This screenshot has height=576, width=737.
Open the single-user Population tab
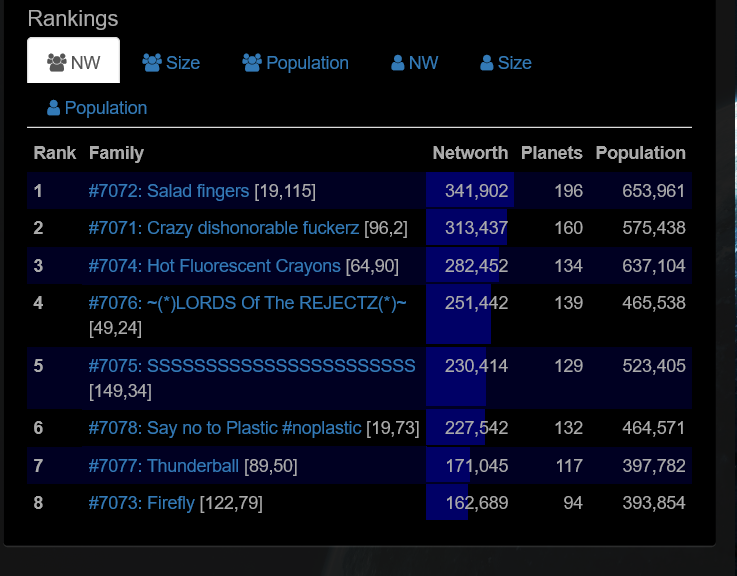click(x=97, y=108)
